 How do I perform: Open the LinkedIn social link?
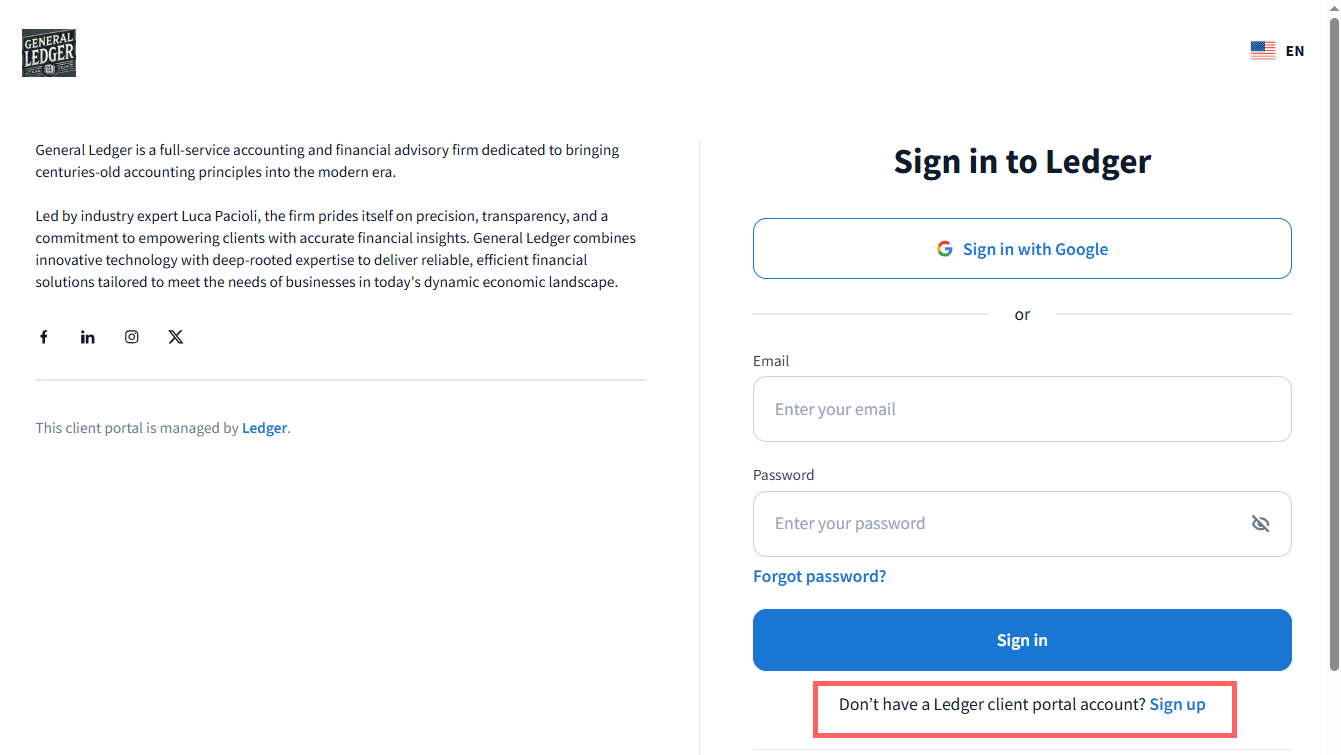(x=88, y=337)
